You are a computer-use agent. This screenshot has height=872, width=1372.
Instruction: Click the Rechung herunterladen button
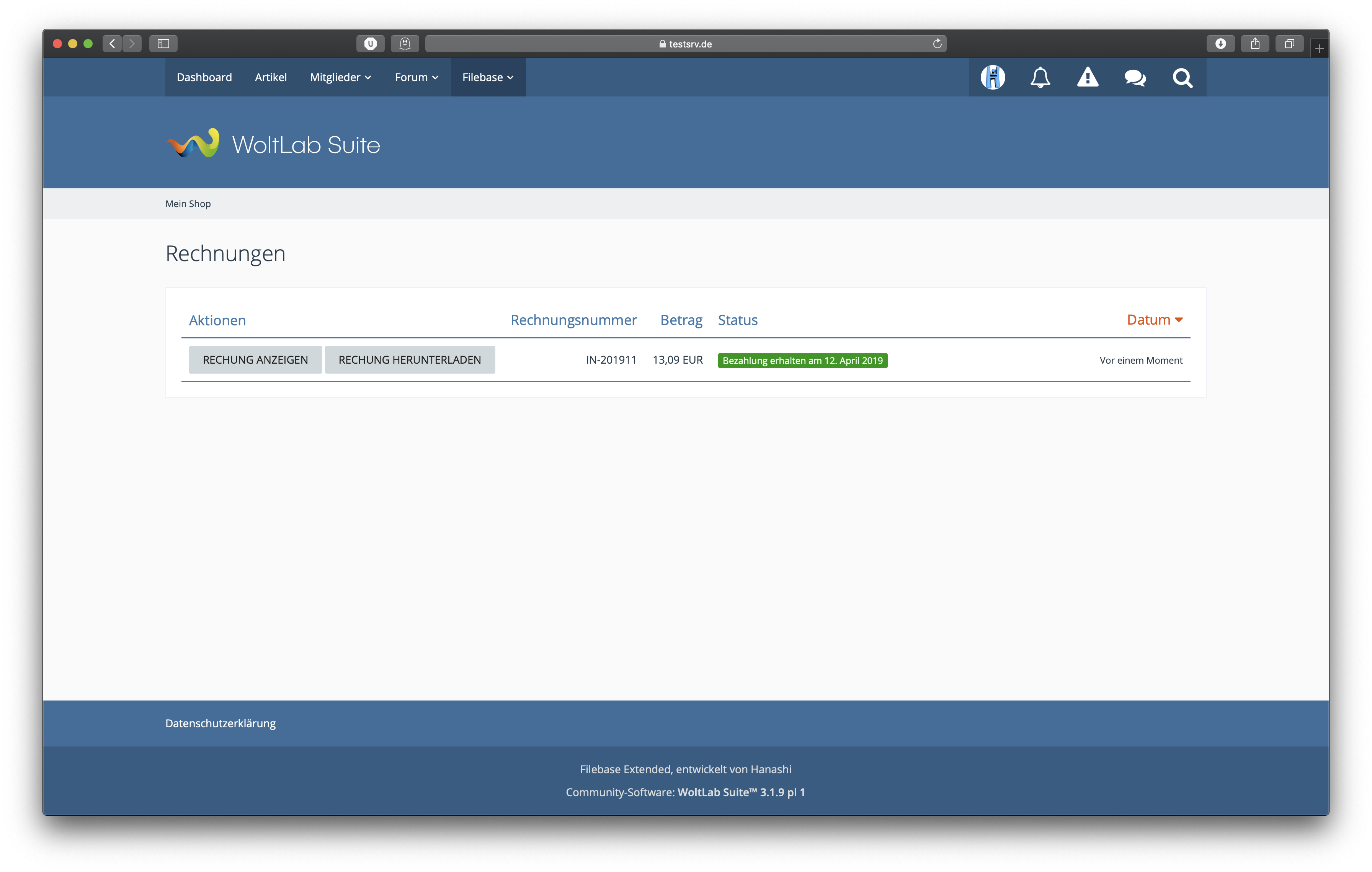(410, 360)
